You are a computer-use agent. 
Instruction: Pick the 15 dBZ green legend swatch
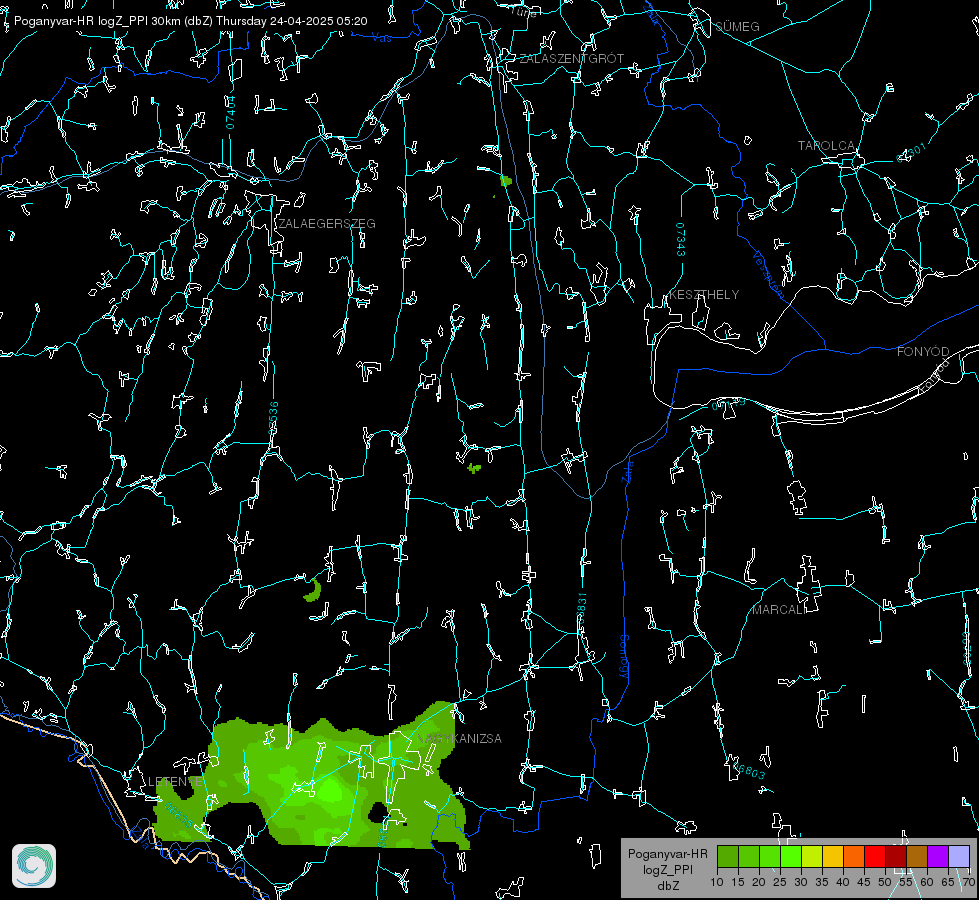[x=749, y=856]
